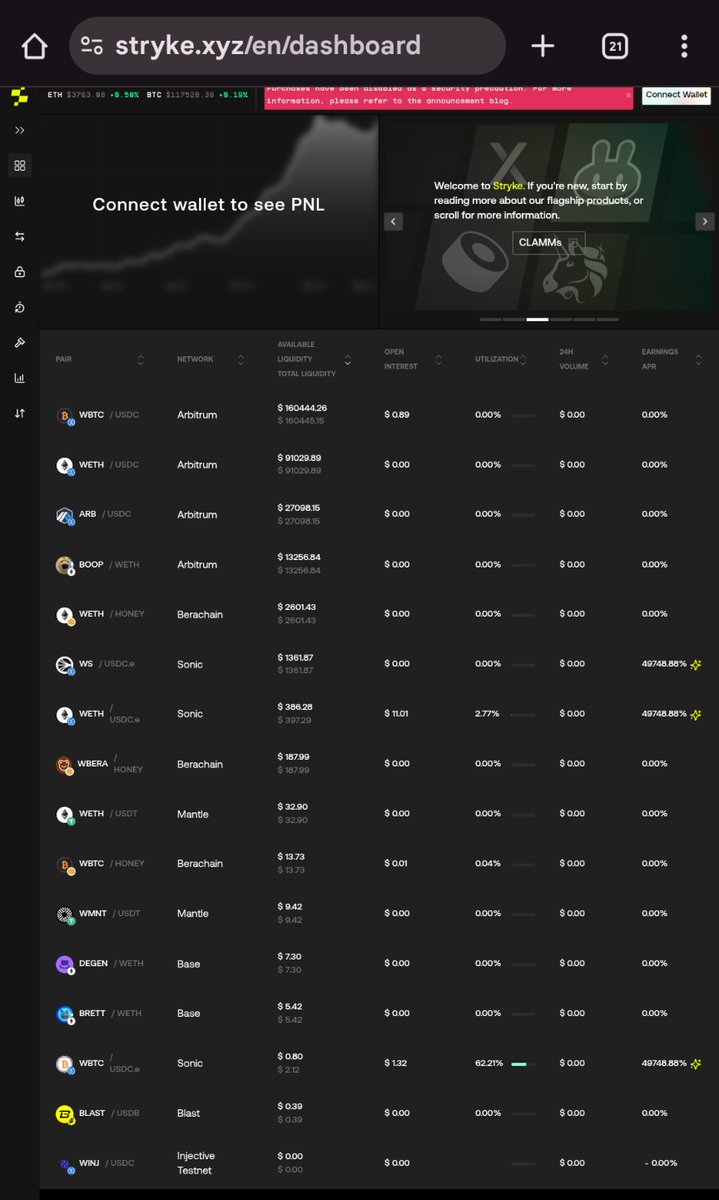Click the 0.04% utilization value
This screenshot has width=719, height=1200.
pos(488,864)
